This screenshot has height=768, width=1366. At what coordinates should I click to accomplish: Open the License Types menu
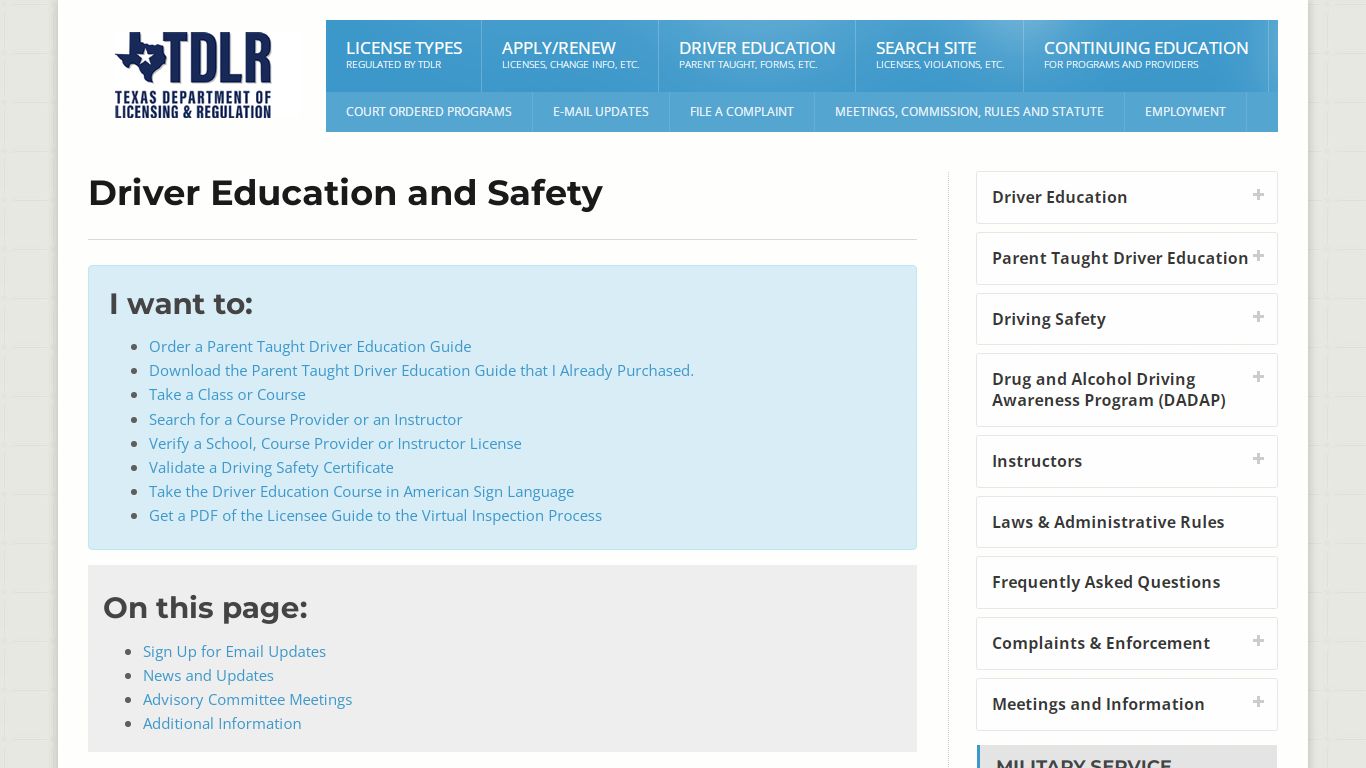coord(404,56)
